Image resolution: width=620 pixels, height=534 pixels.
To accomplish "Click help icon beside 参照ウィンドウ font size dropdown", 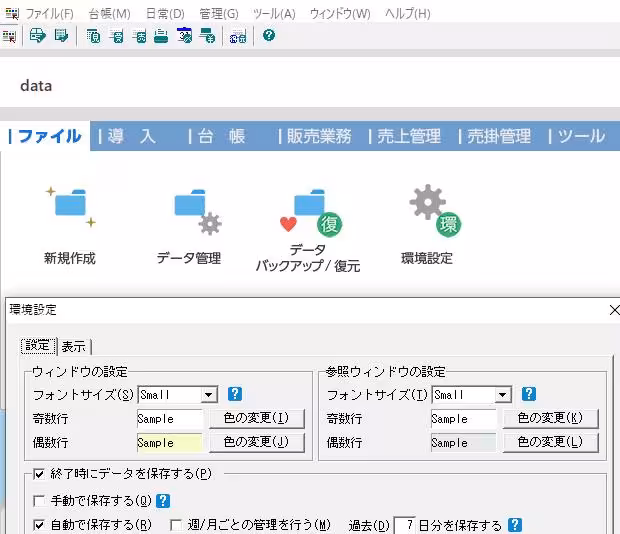I will [529, 394].
